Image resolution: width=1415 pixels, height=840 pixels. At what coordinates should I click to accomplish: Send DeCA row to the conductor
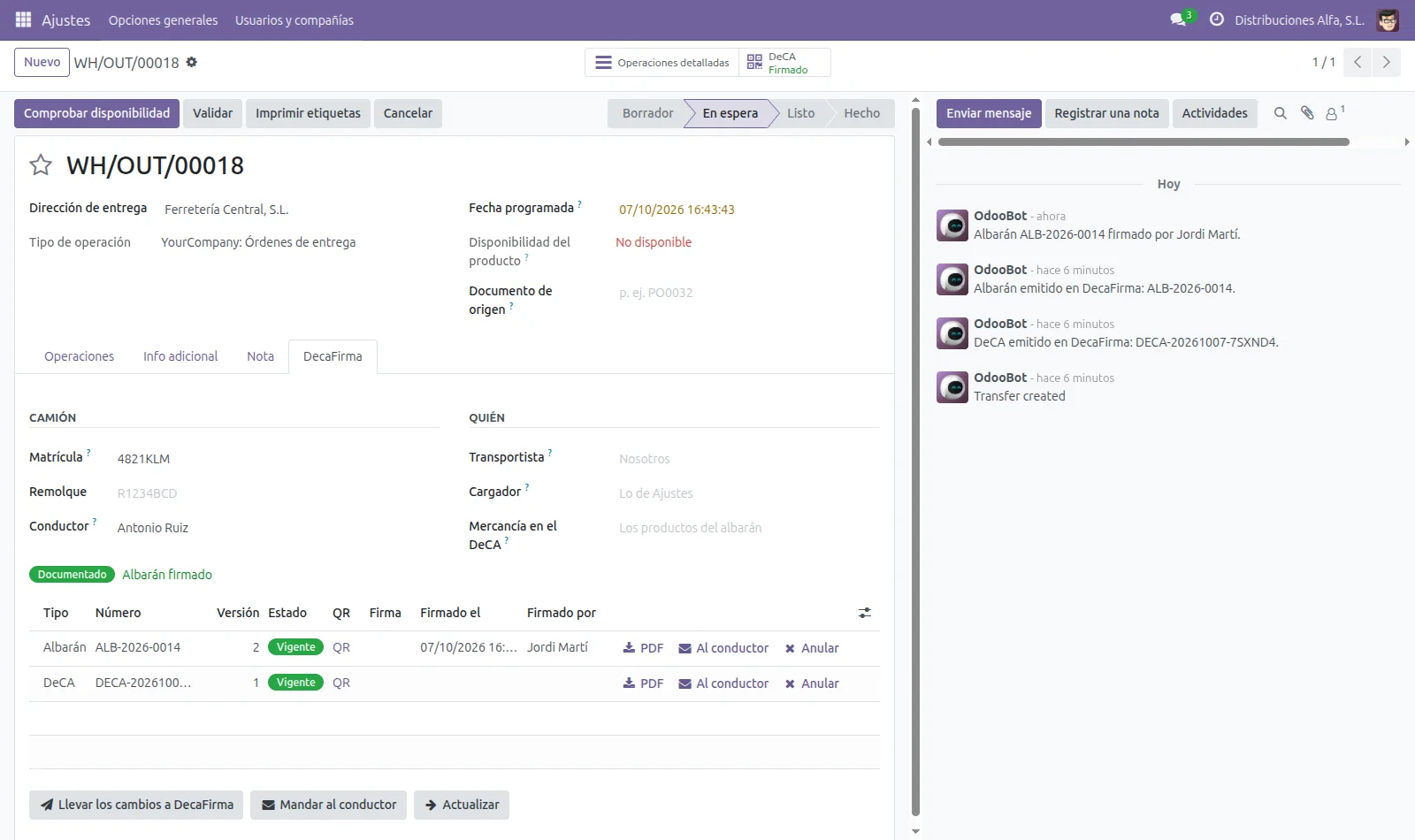point(723,683)
